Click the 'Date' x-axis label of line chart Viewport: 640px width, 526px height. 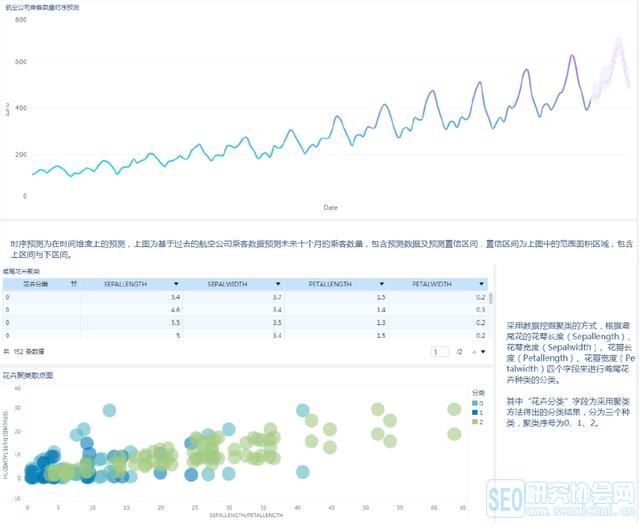(331, 207)
